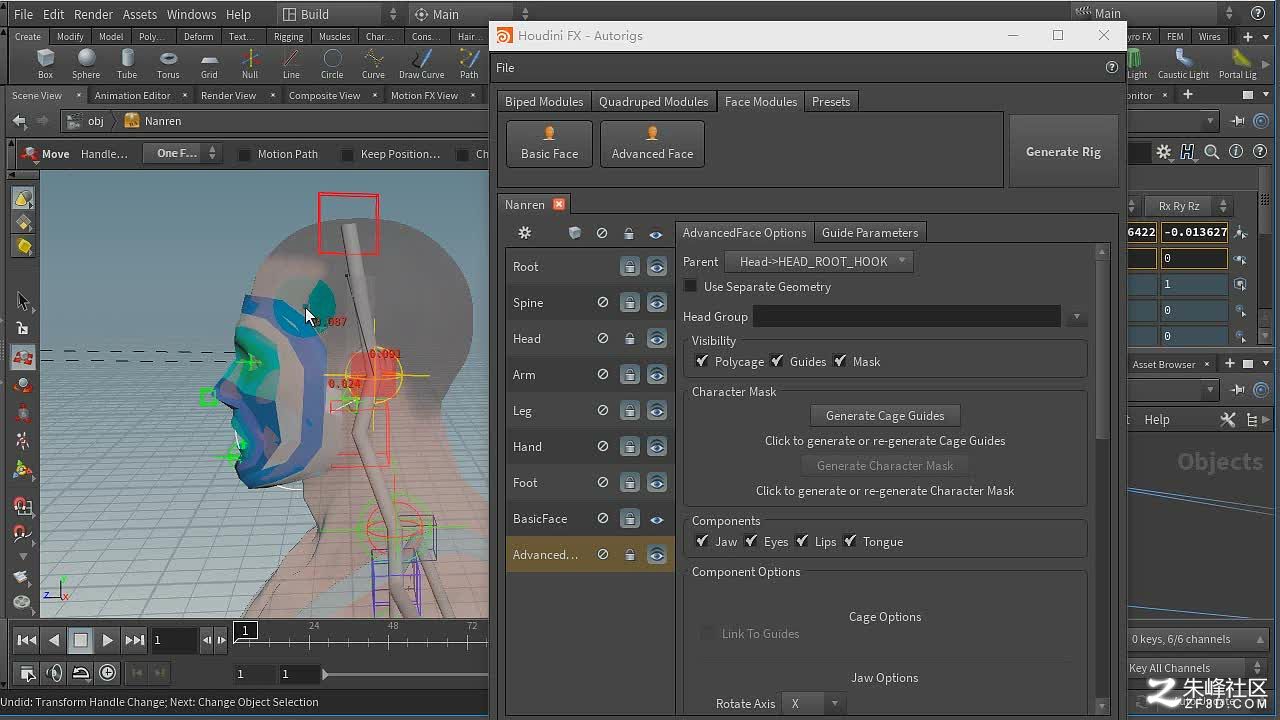The width and height of the screenshot is (1280, 720).
Task: Select the Curve shelf tool
Action: tap(373, 64)
